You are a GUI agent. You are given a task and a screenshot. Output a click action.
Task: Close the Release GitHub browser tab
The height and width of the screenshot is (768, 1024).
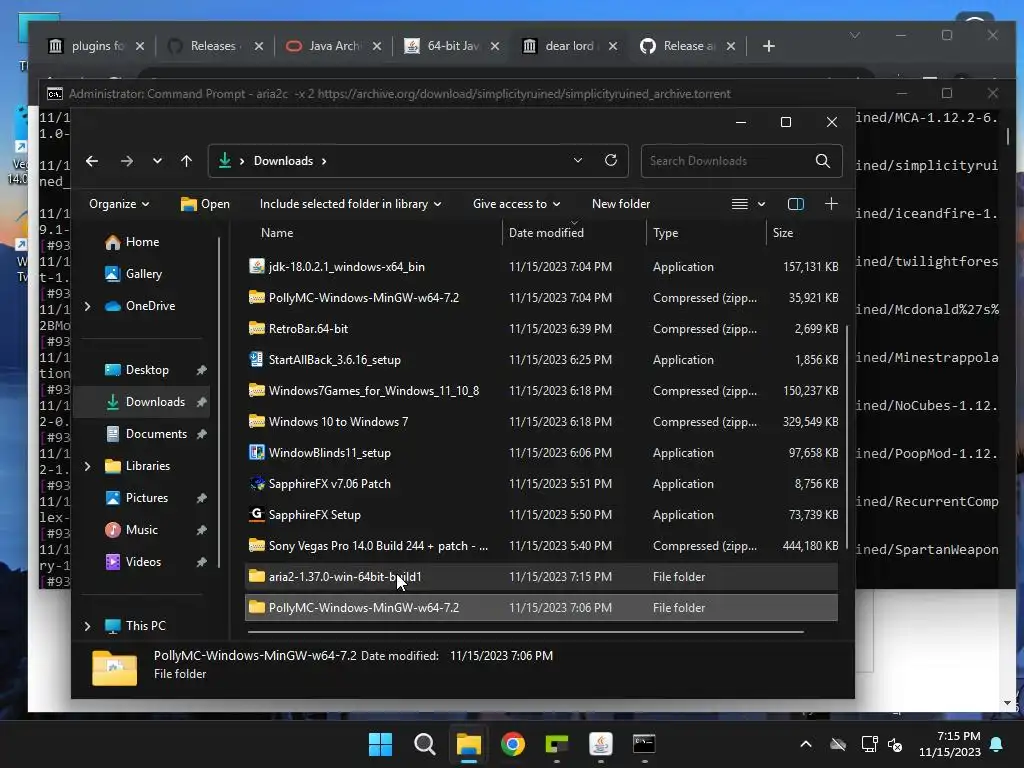[x=731, y=46]
